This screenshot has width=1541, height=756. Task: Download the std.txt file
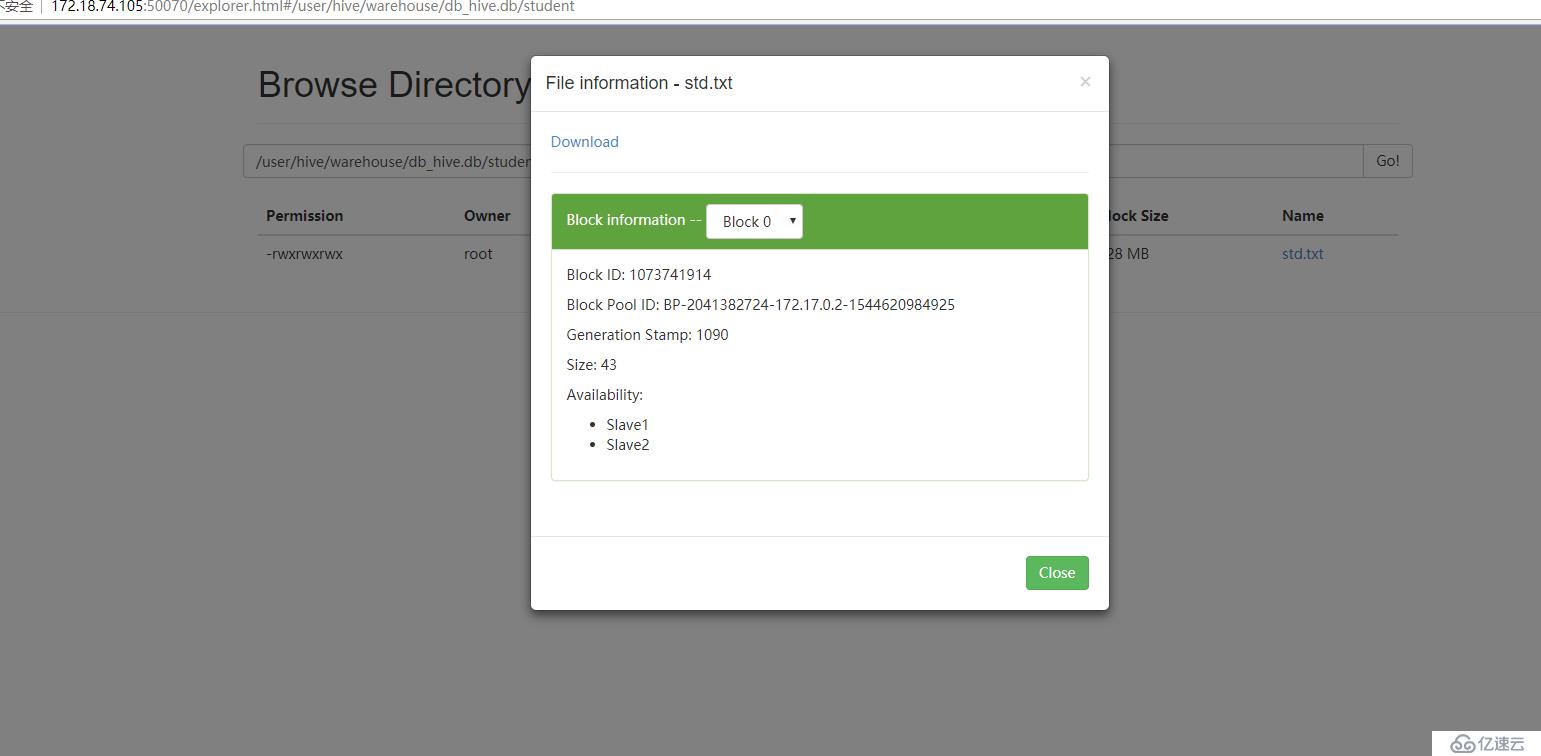(585, 142)
